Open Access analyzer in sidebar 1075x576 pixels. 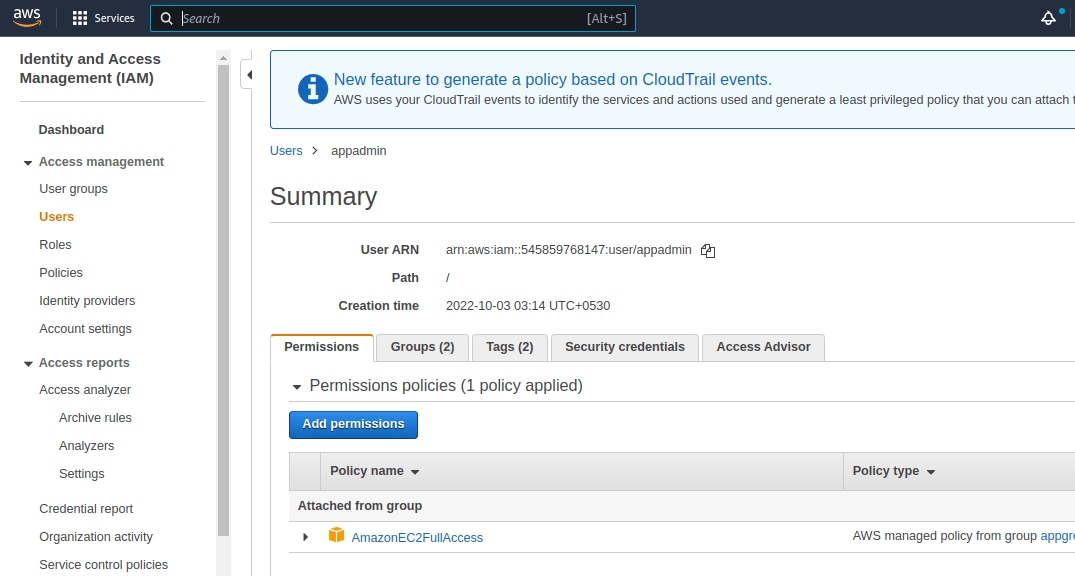tap(85, 390)
